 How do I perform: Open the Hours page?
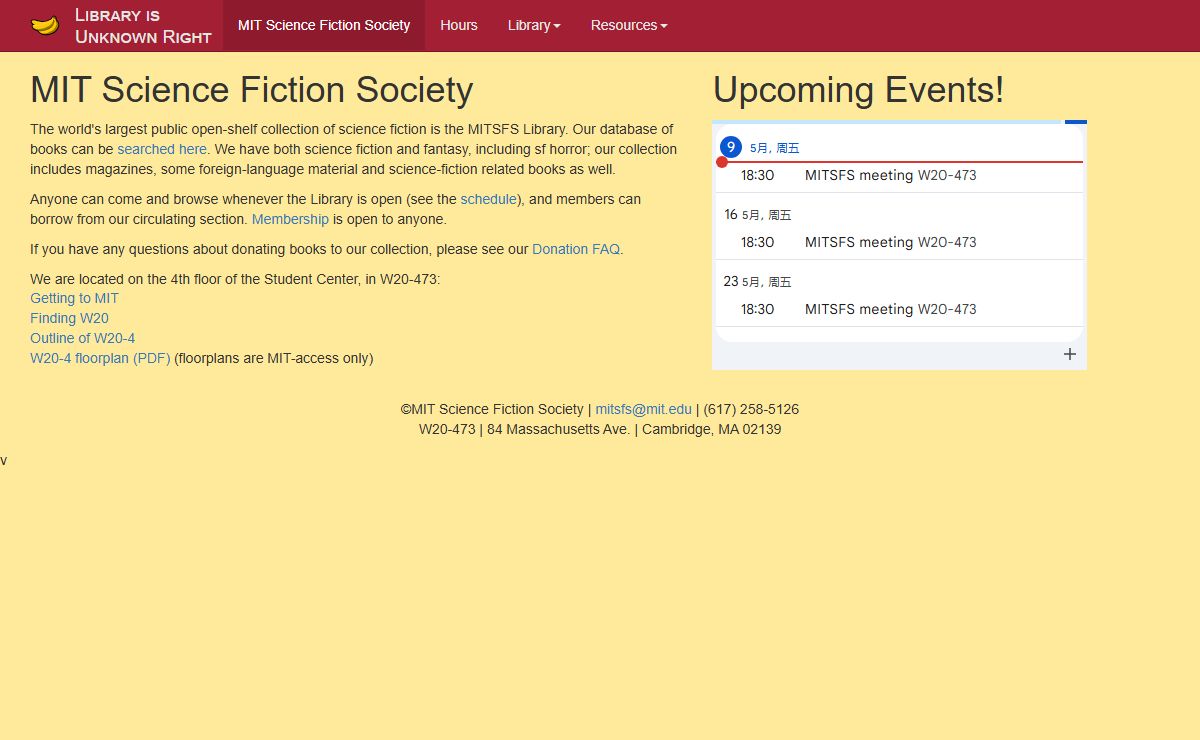coord(459,25)
